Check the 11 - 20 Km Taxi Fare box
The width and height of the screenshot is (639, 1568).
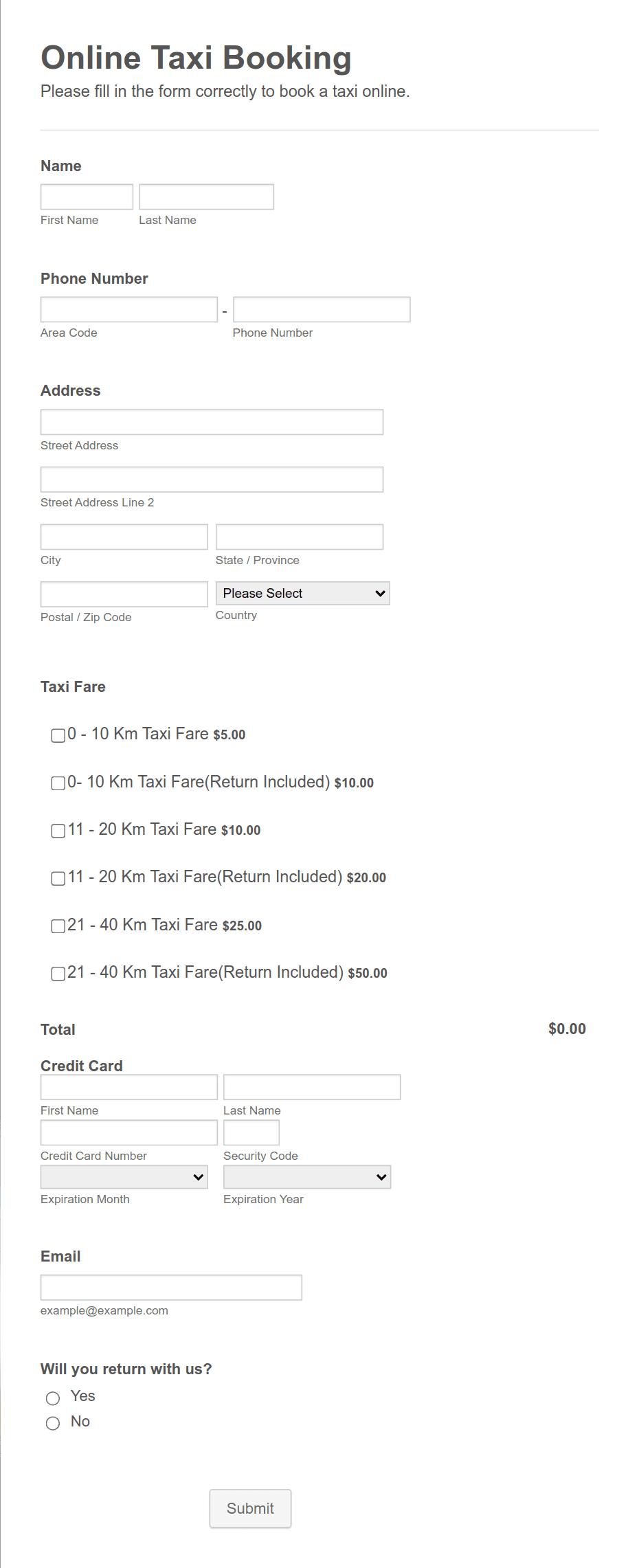58,831
